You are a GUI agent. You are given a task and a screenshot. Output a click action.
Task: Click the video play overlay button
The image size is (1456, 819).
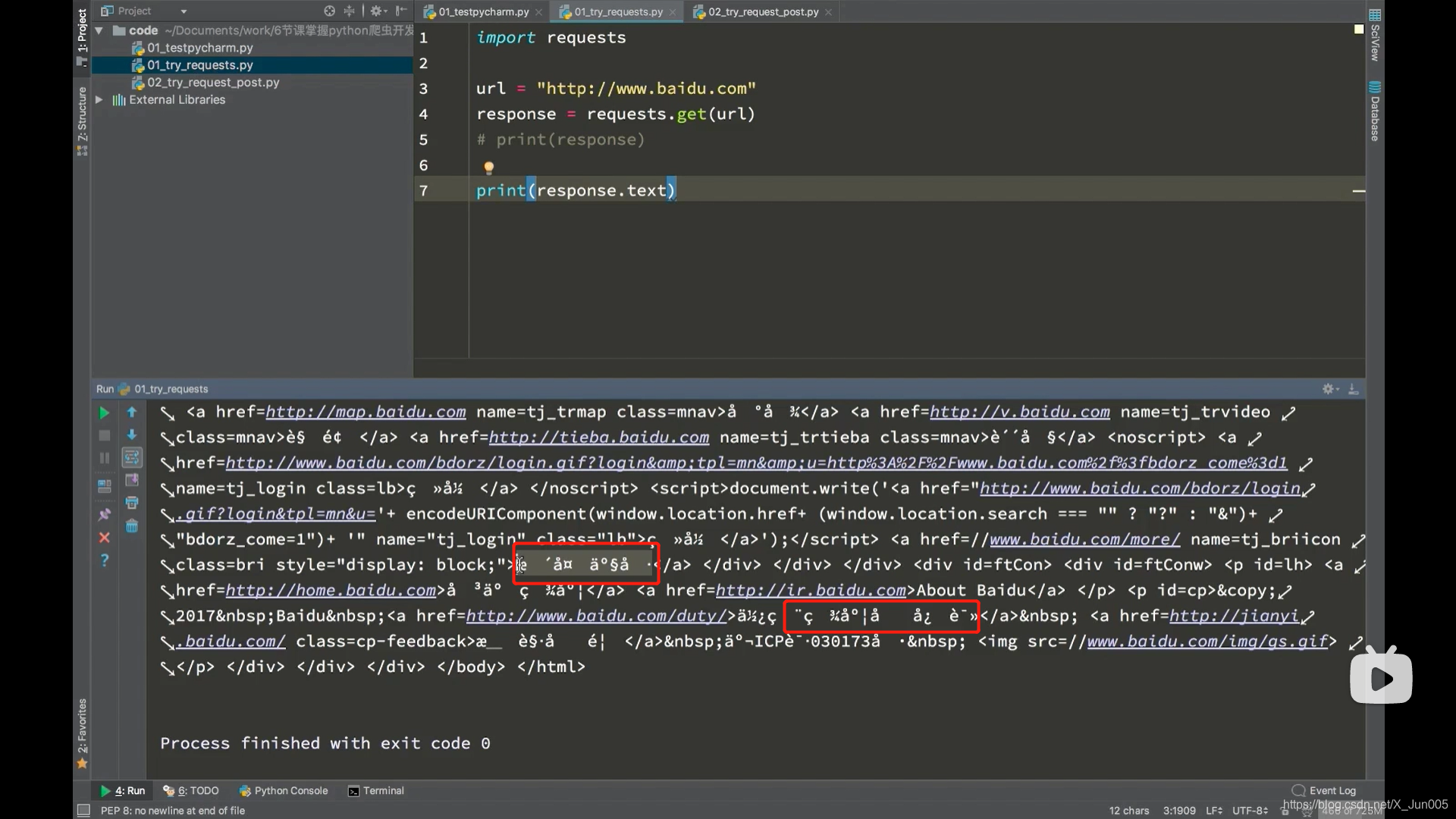click(x=1381, y=677)
